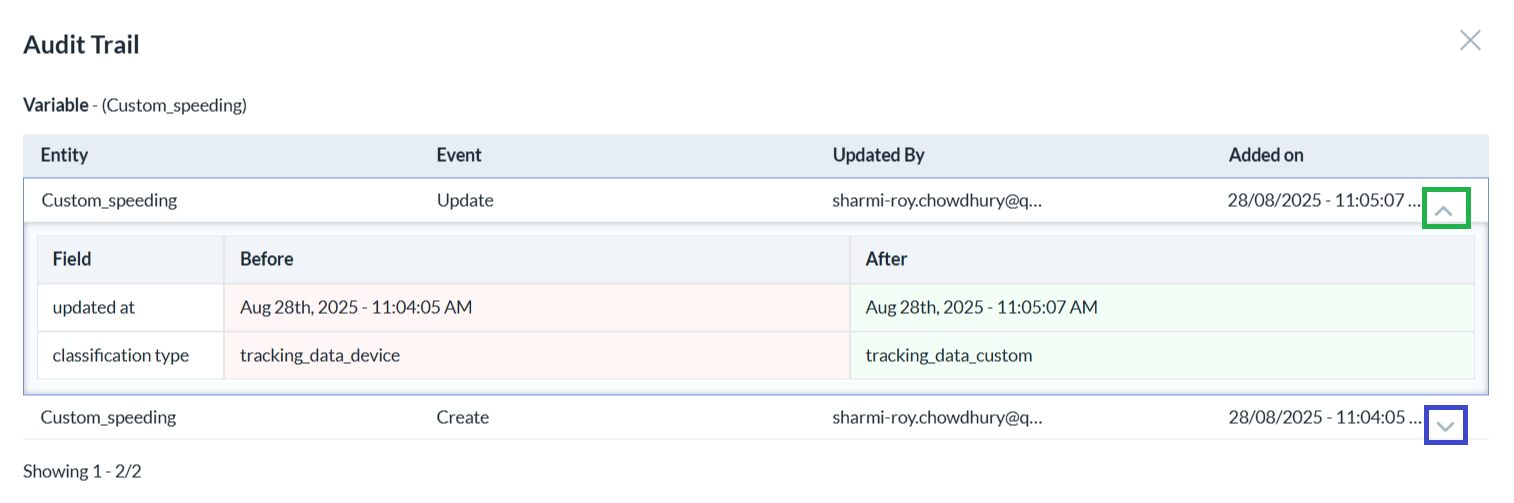This screenshot has width=1514, height=503.
Task: Close the Audit Trail dialog
Action: tap(1469, 40)
